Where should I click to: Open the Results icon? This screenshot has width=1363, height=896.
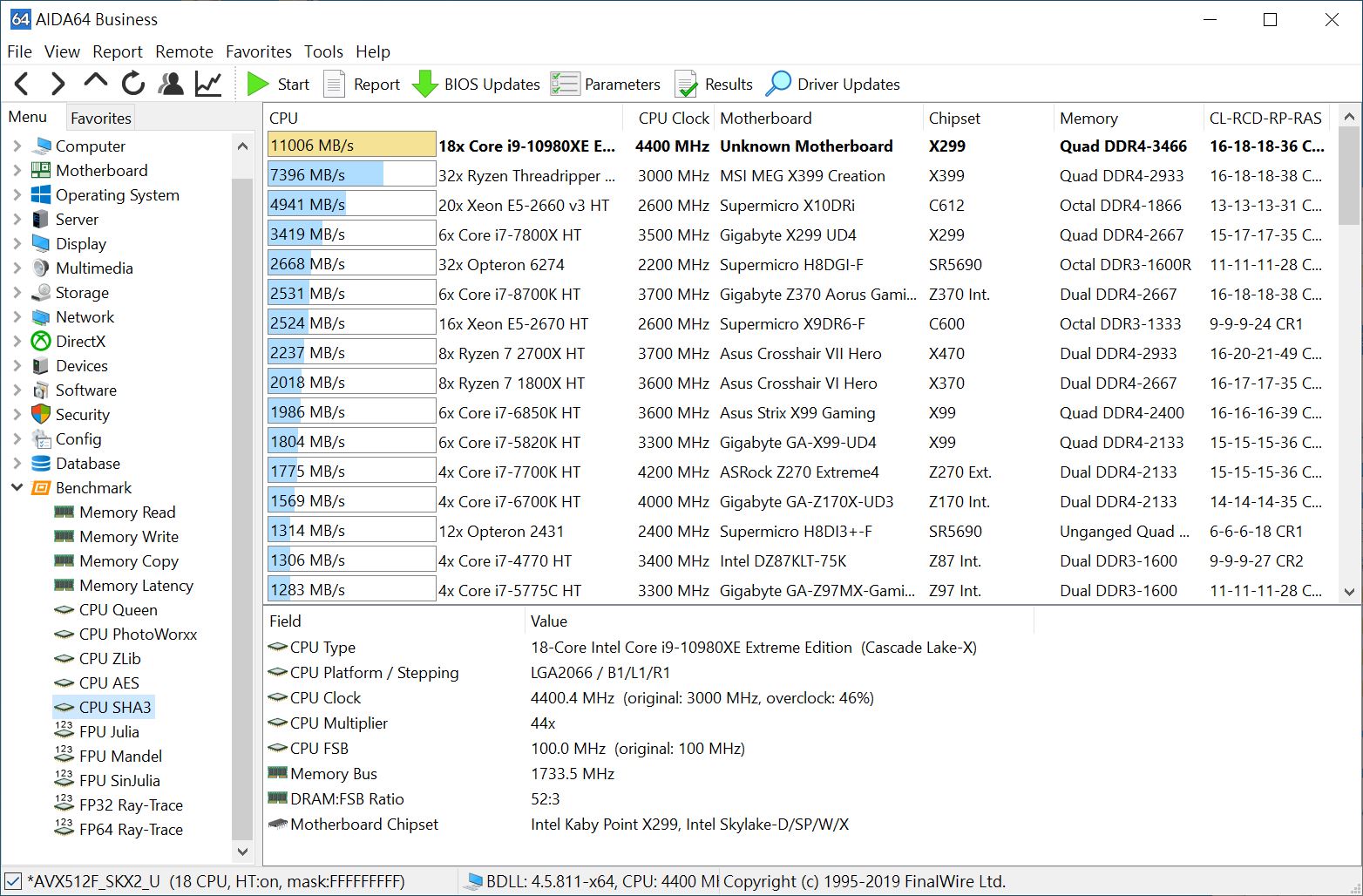(687, 84)
